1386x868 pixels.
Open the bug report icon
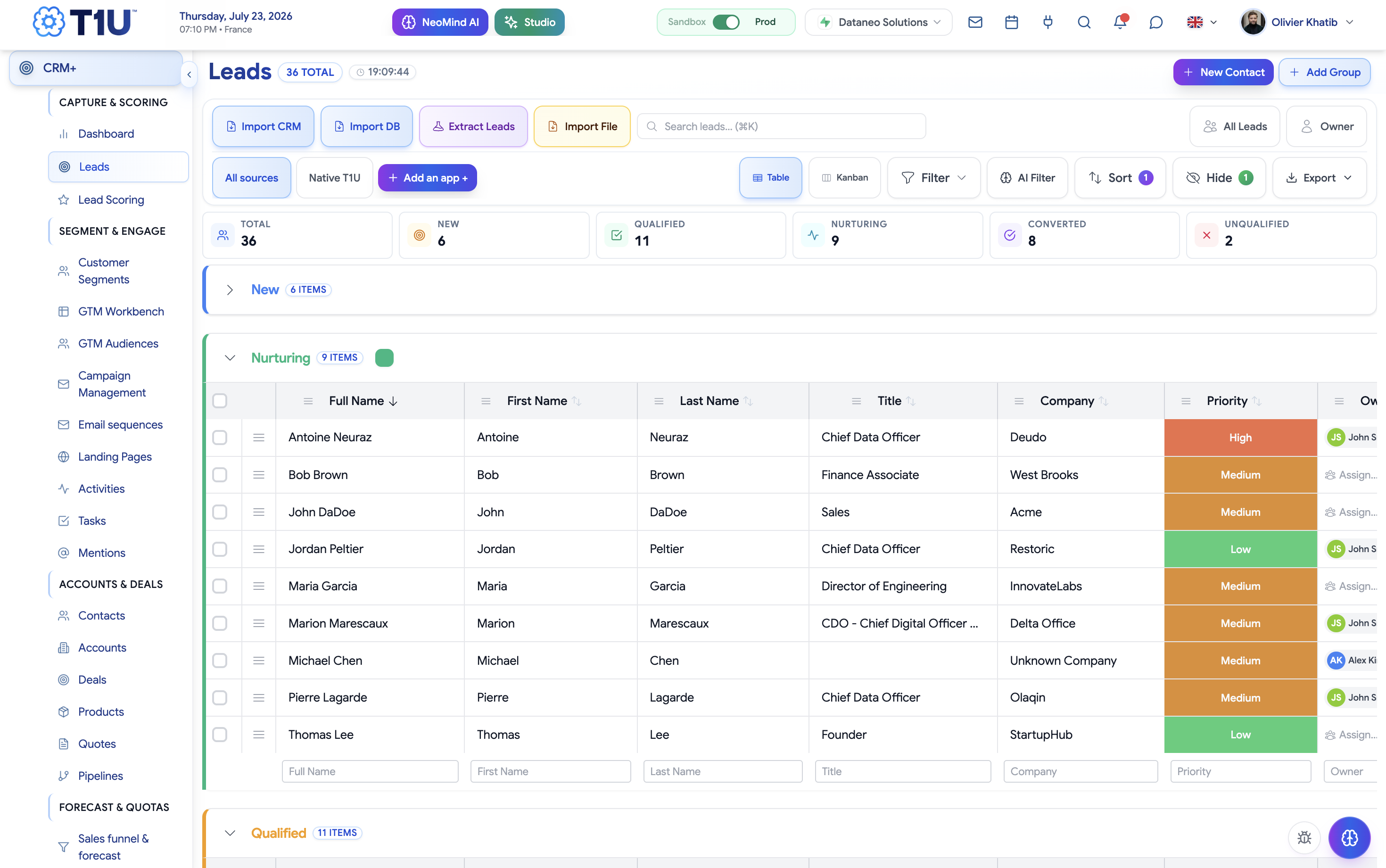pos(1304,837)
